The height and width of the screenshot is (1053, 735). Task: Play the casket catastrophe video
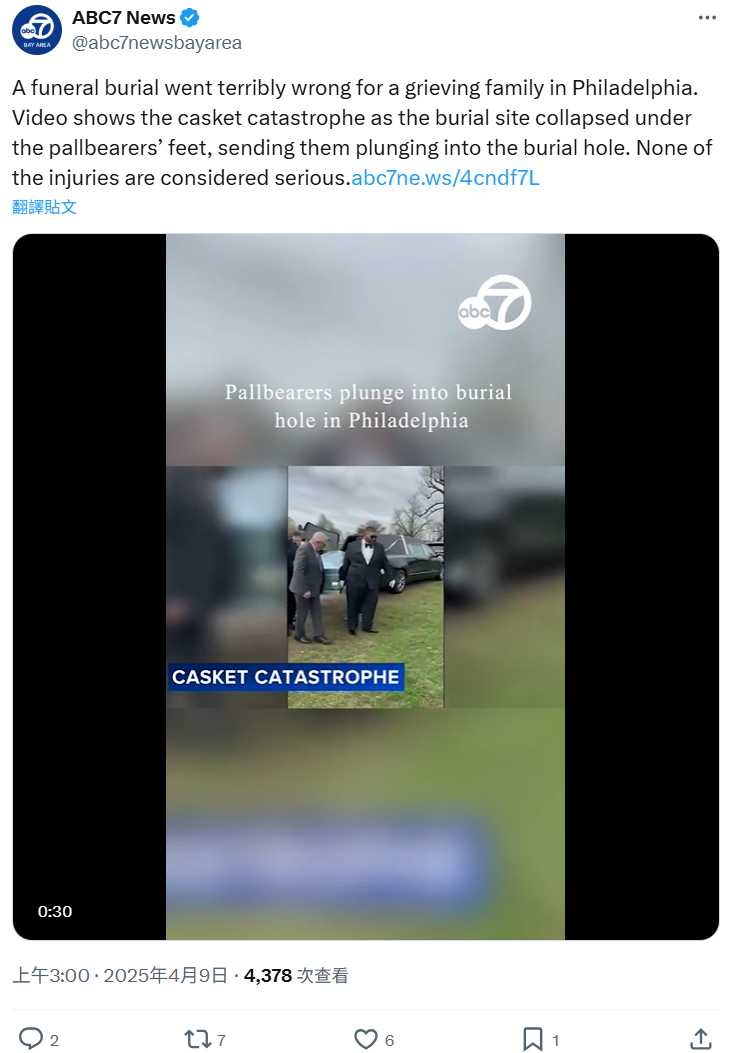pyautogui.click(x=365, y=586)
